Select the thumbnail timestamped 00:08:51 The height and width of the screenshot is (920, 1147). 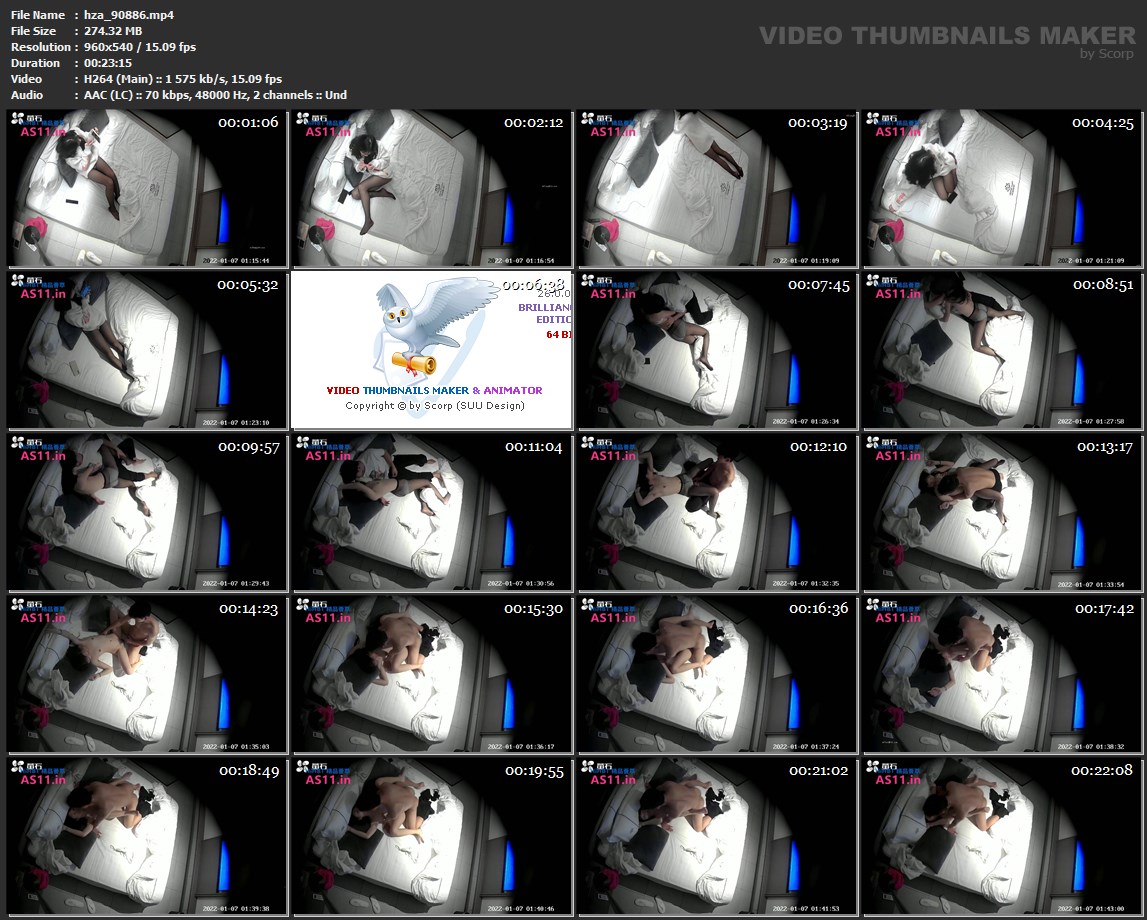1002,350
